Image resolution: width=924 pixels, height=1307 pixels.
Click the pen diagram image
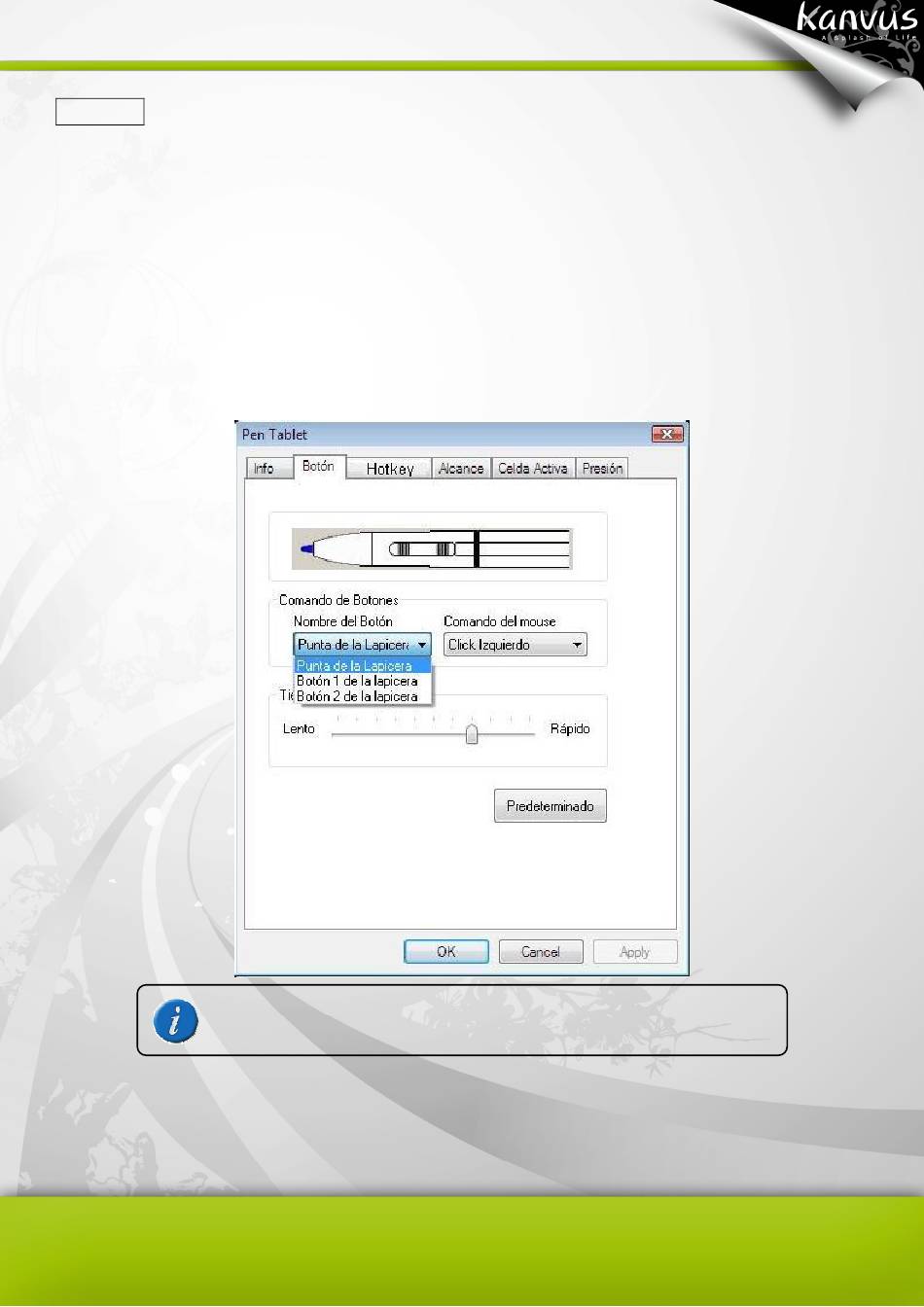pyautogui.click(x=432, y=549)
